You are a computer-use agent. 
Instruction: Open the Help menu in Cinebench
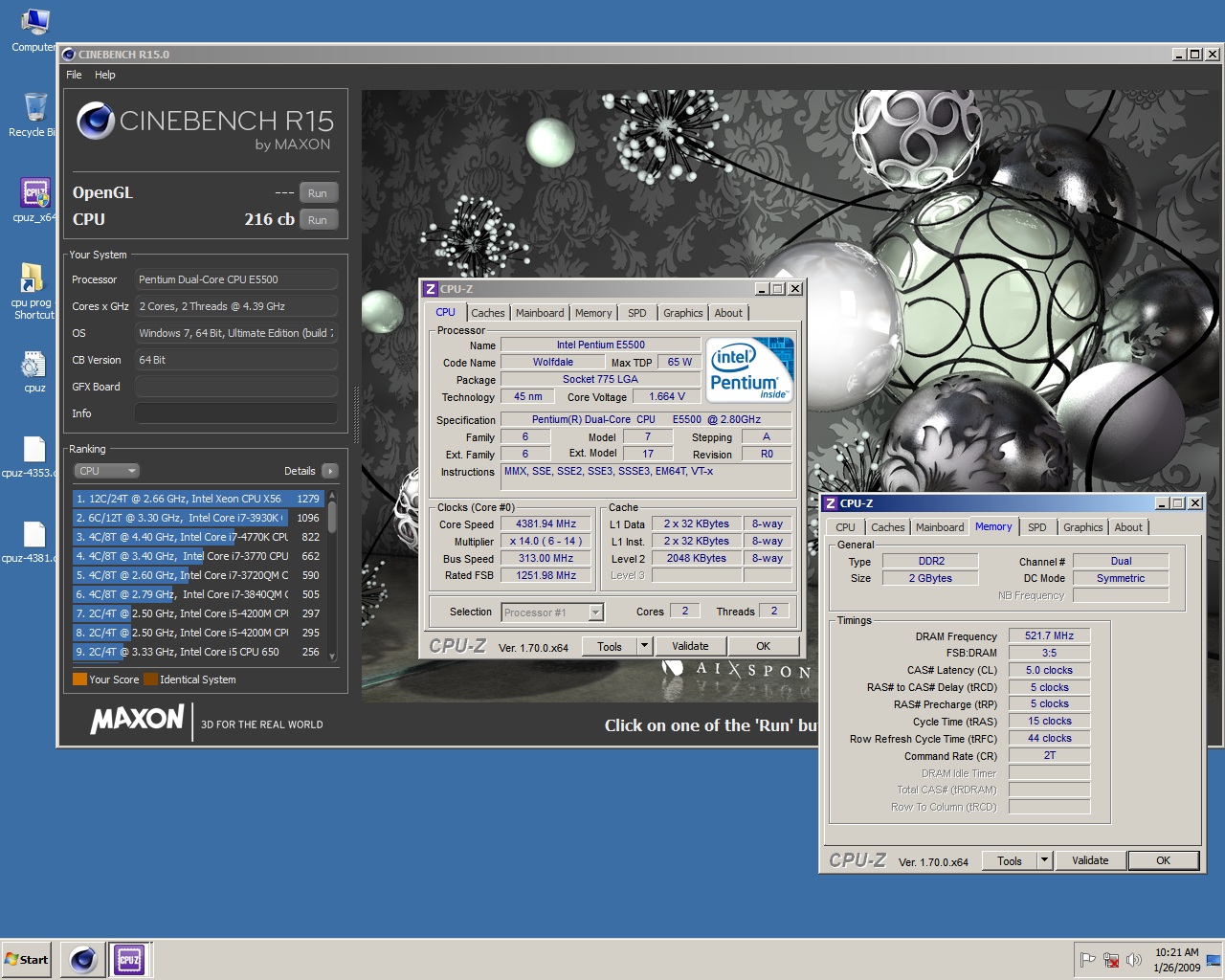[x=105, y=75]
